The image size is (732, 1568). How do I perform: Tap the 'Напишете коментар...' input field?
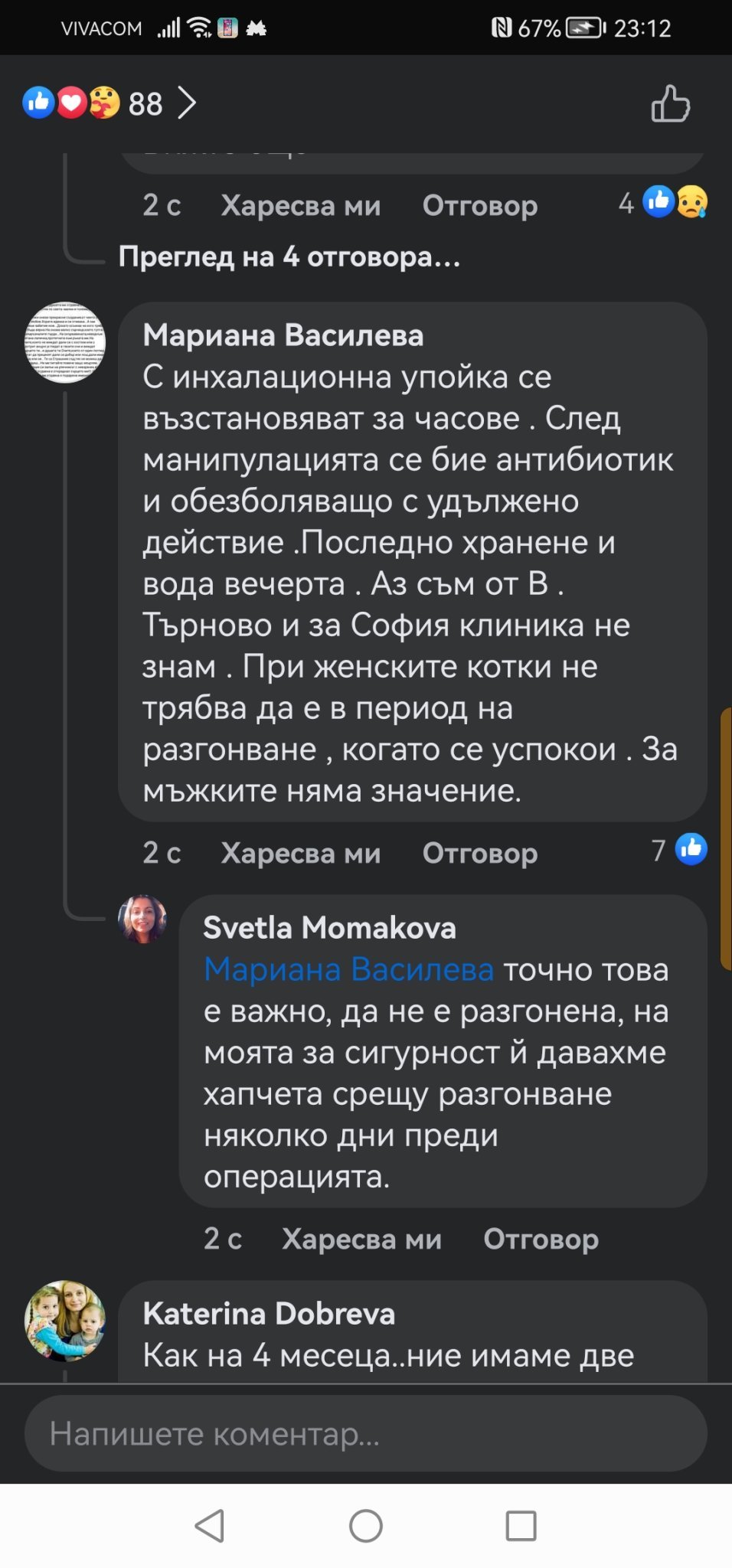[366, 1433]
